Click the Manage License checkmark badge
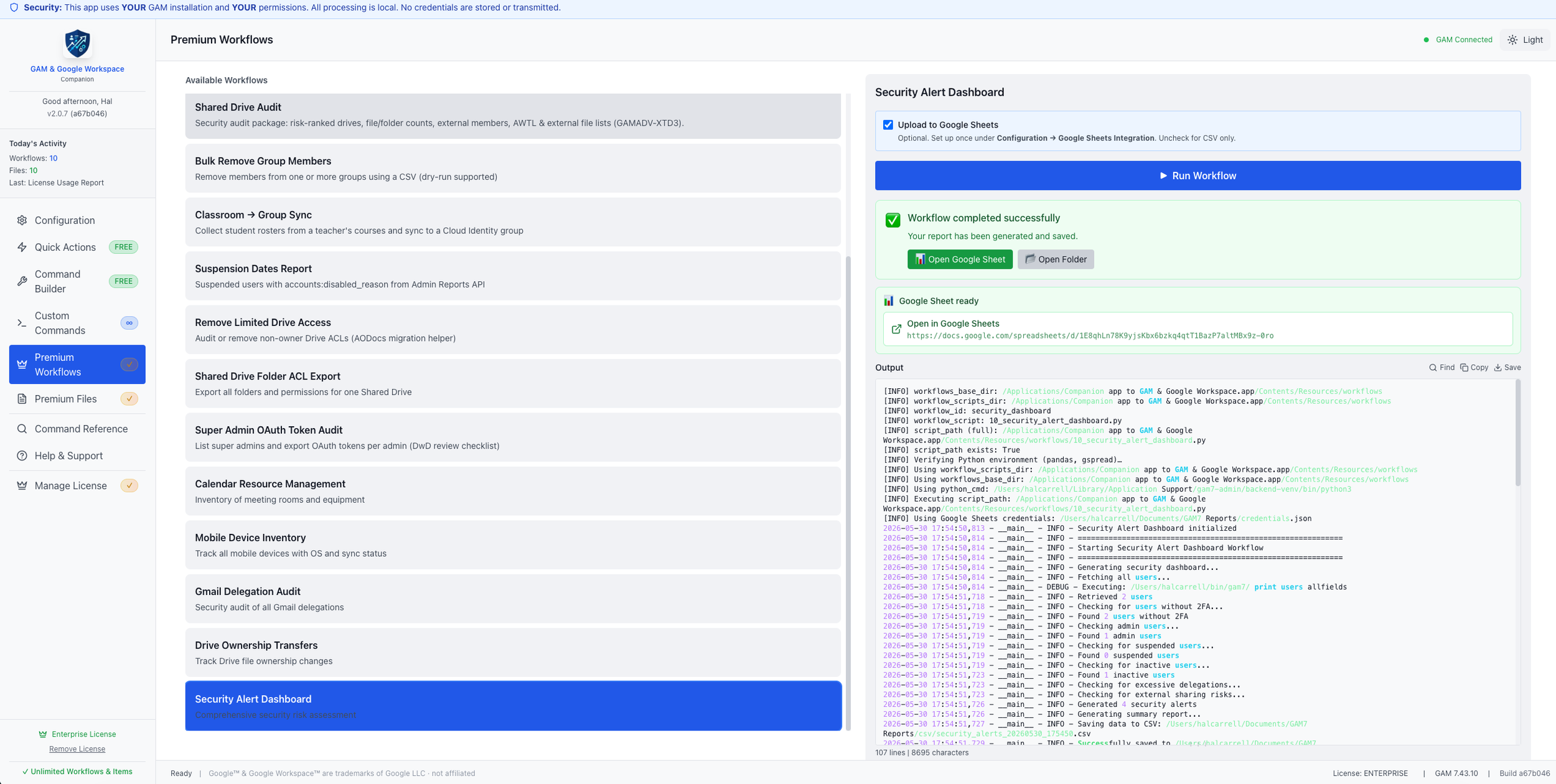Screen dimensions: 1556x784 click(x=129, y=485)
